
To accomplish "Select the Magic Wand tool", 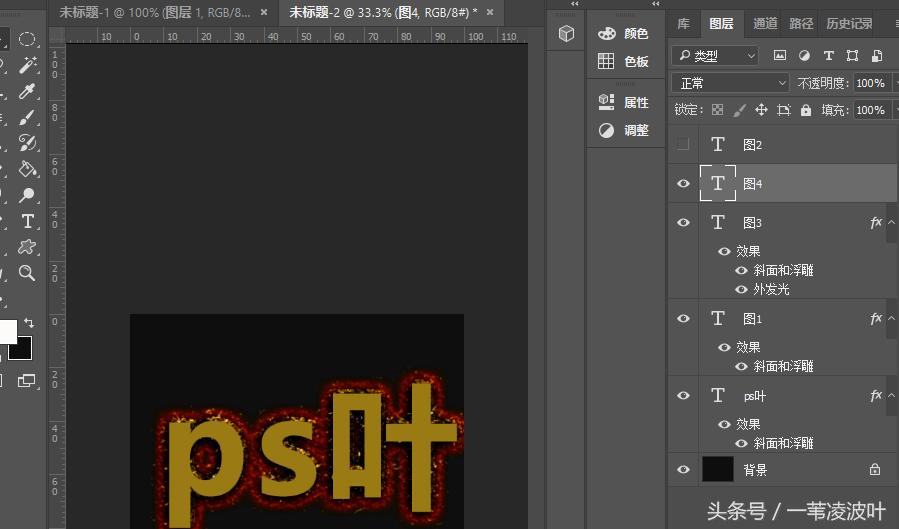I will [x=27, y=65].
